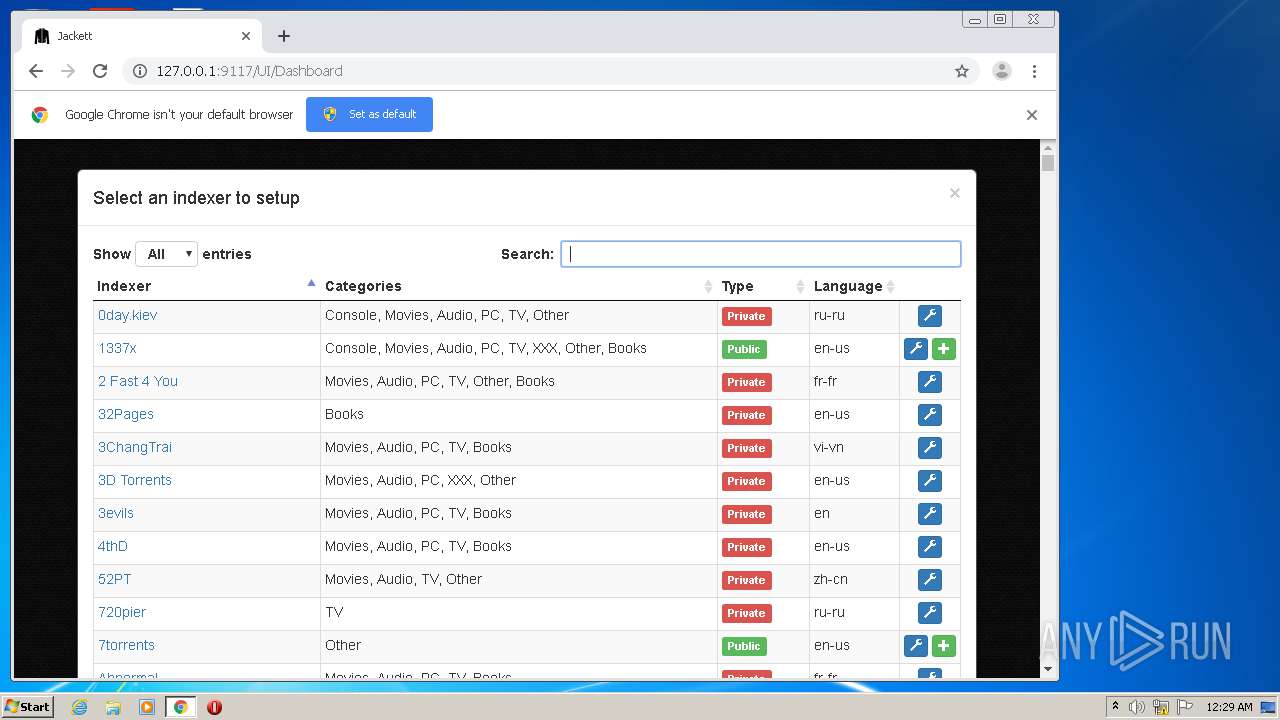The width and height of the screenshot is (1280, 720).
Task: Sort table by Type column
Action: click(764, 286)
